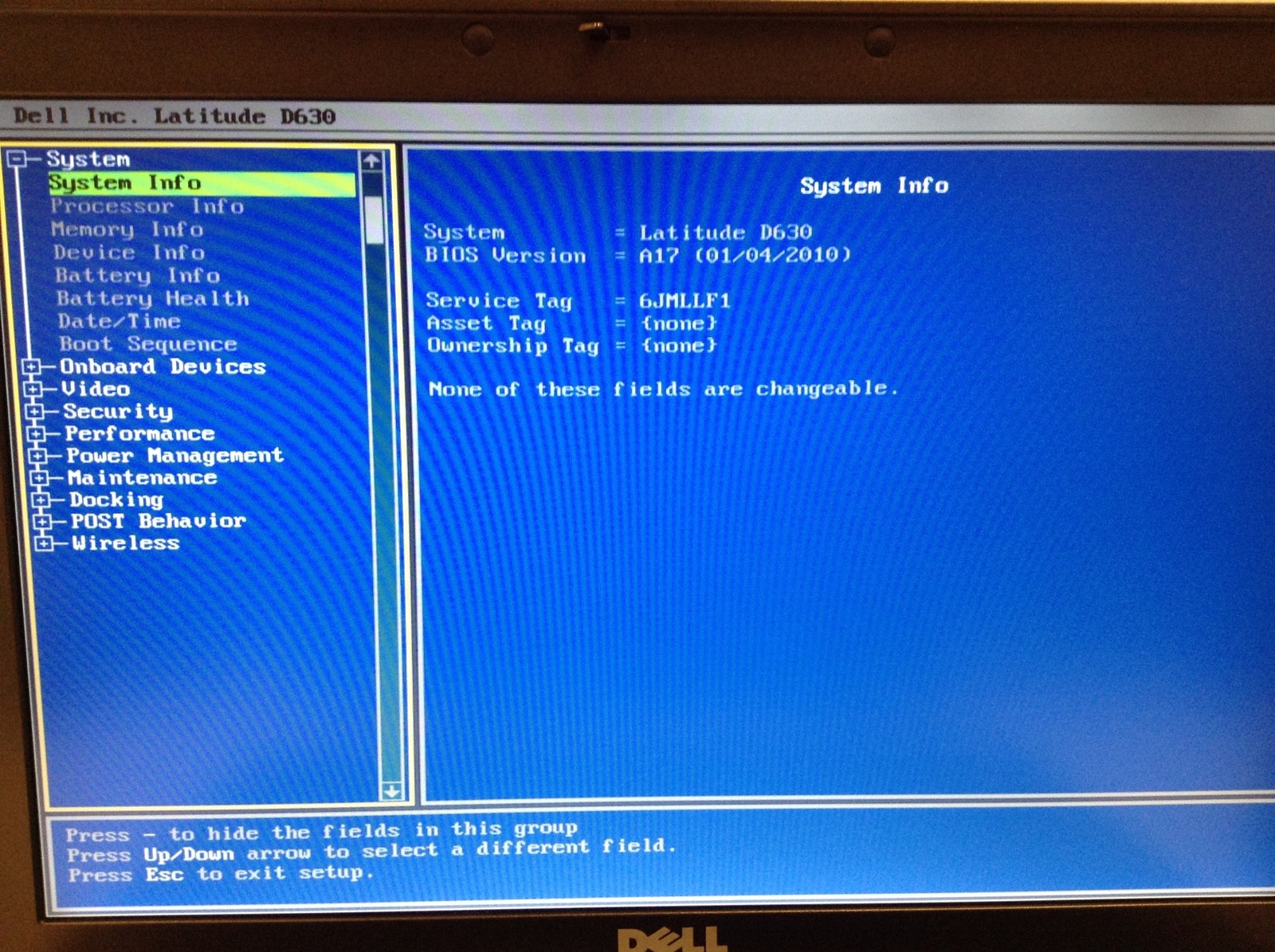Click the 'Press Esc to exit setup' hint
The width and height of the screenshot is (1275, 952).
pos(221,874)
